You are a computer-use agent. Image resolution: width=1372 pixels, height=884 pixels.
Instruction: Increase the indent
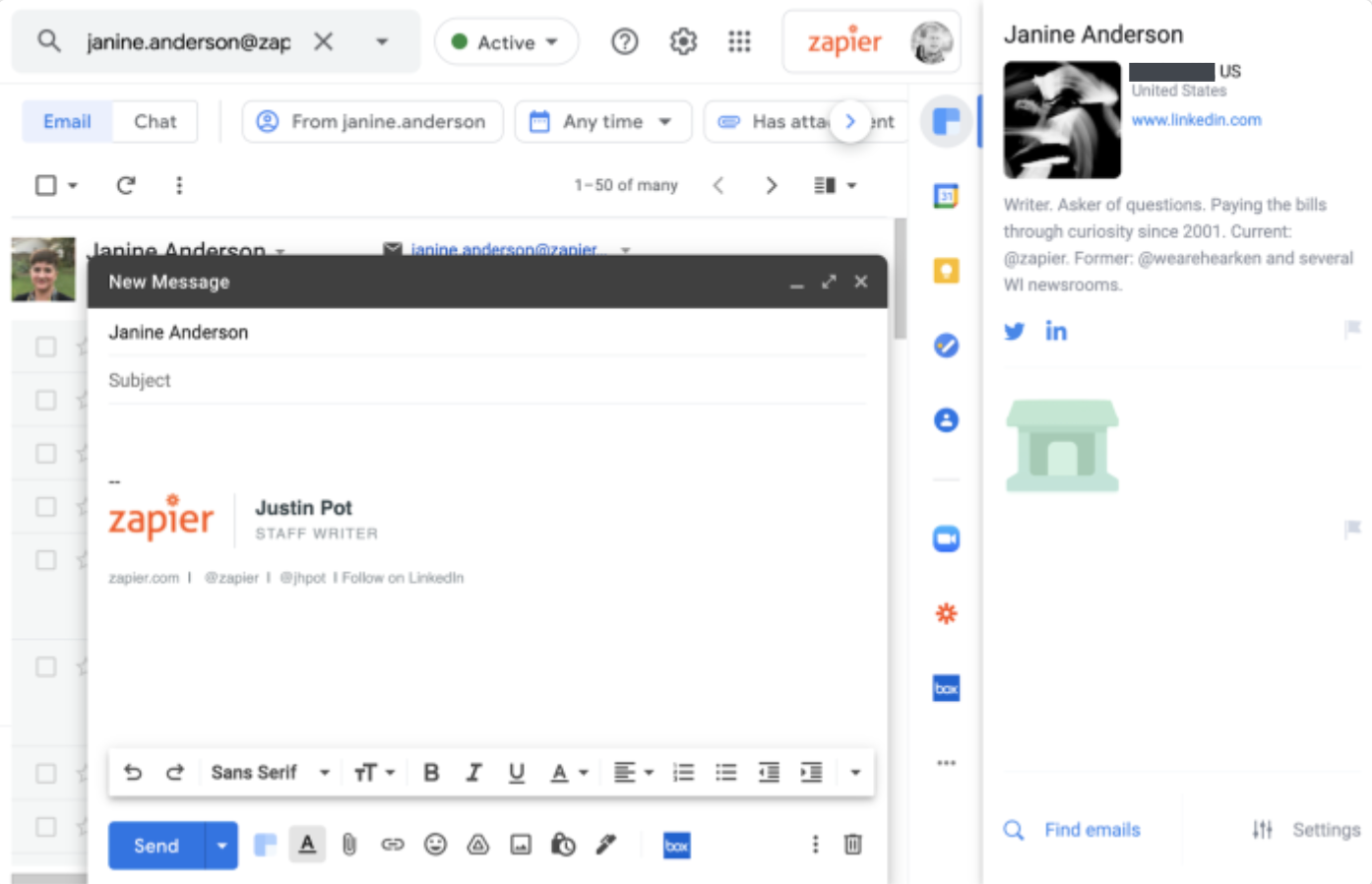(x=811, y=773)
